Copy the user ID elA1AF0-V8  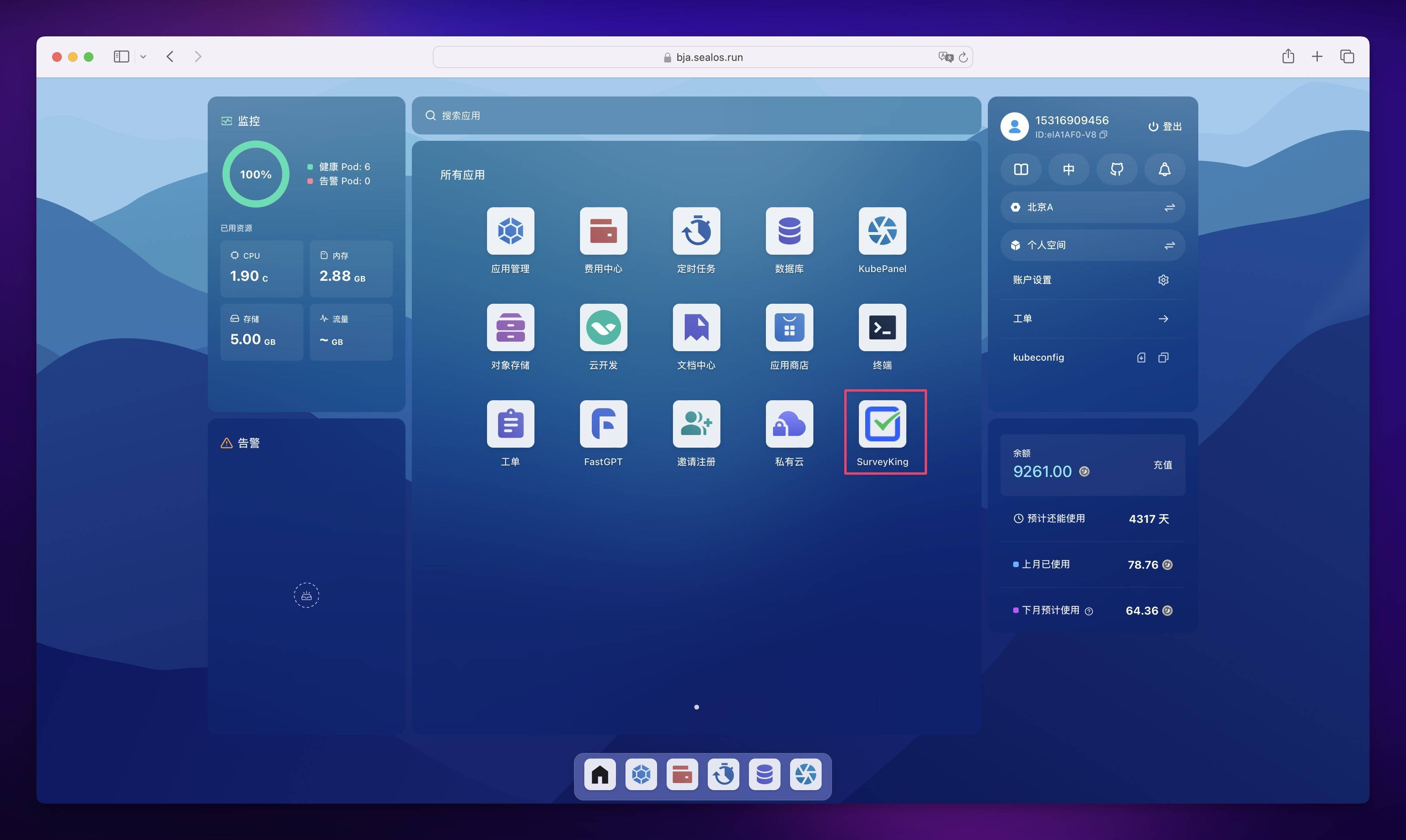[1103, 135]
